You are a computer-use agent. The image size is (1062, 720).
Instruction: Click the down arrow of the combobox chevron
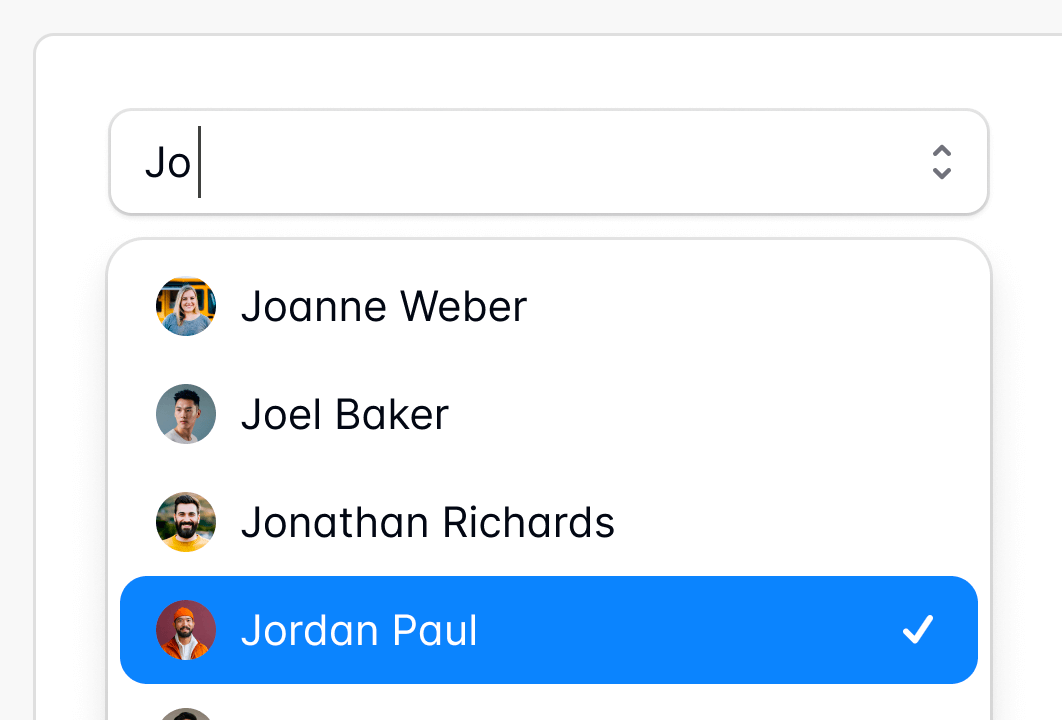pos(941,173)
